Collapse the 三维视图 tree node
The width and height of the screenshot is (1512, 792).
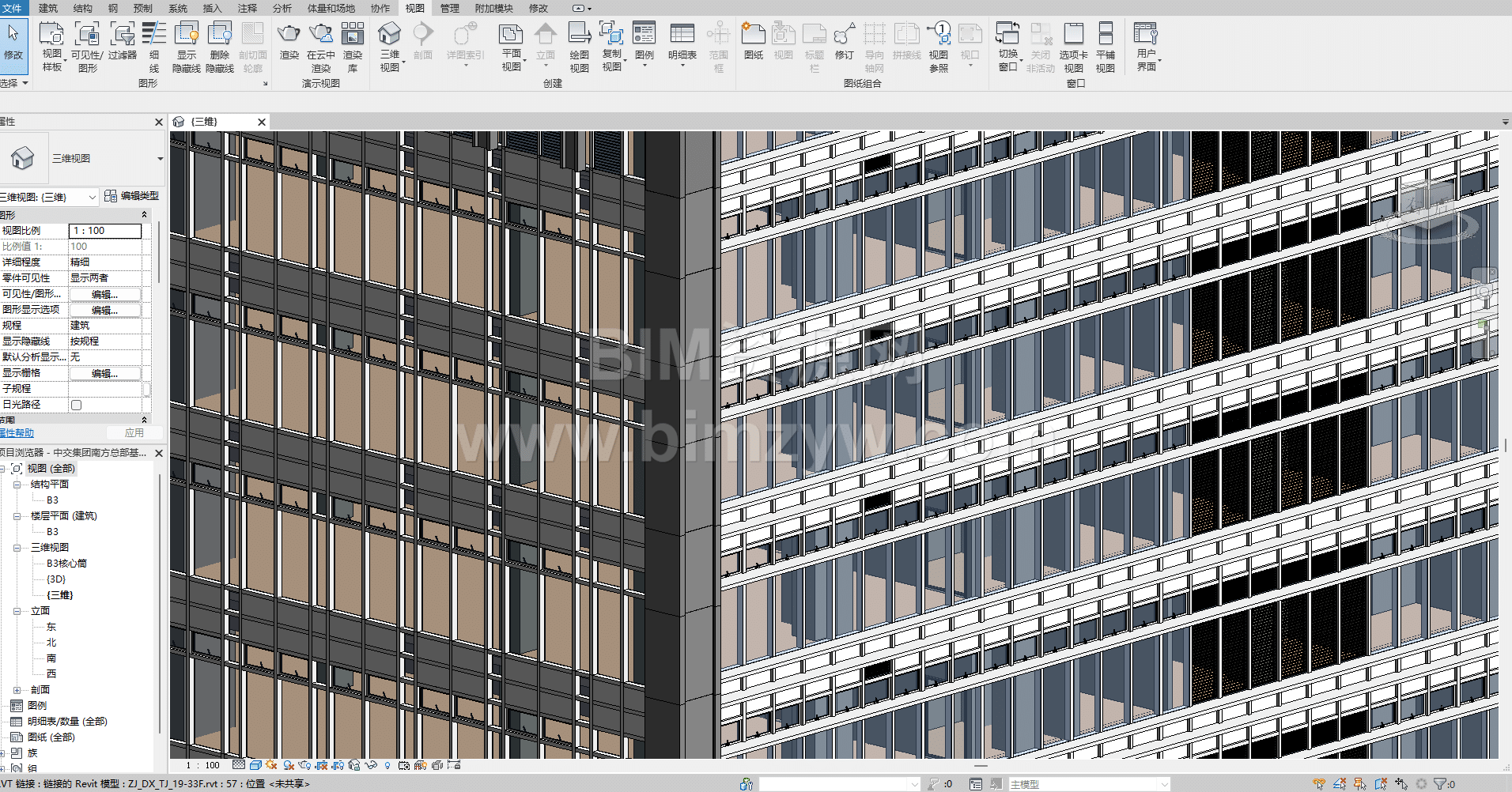click(17, 548)
